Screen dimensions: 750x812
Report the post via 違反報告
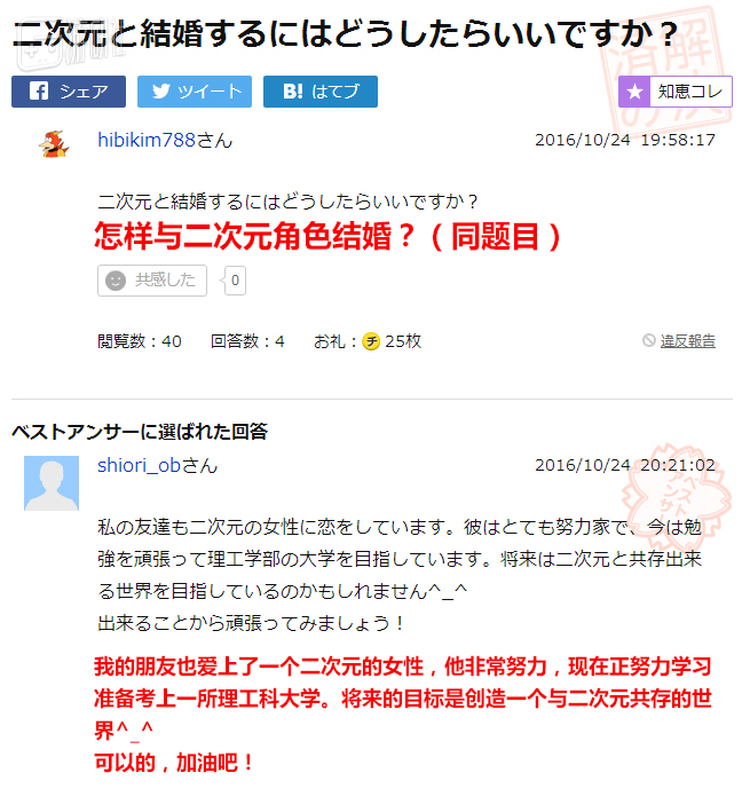[688, 341]
